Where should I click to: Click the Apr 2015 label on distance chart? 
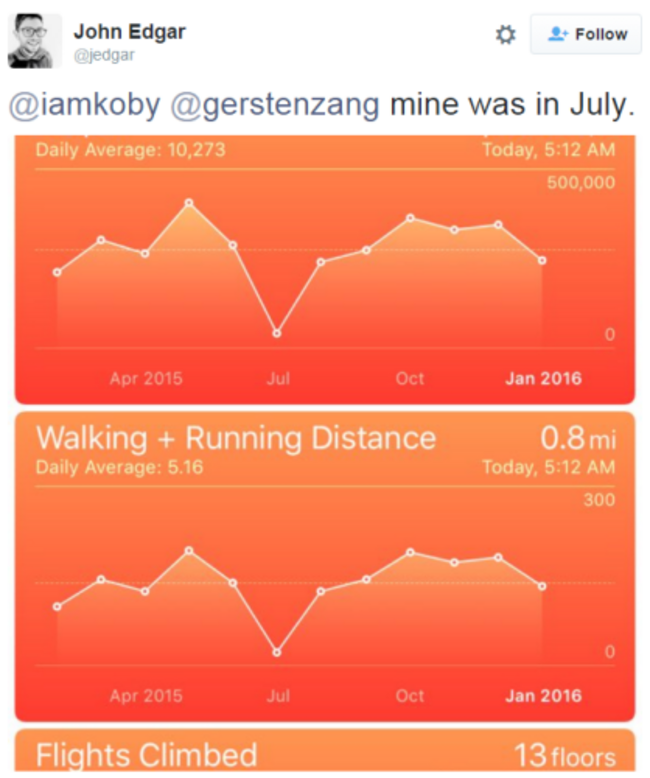146,696
